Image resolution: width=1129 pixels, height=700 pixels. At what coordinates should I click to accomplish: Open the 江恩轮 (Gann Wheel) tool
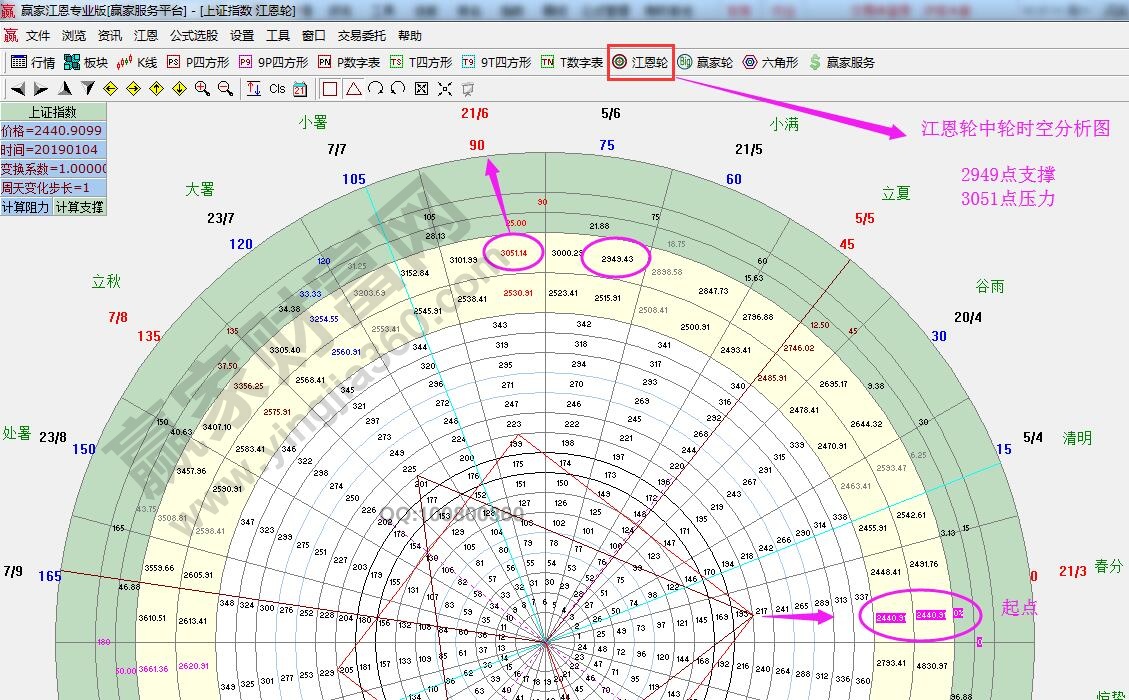(x=640, y=62)
